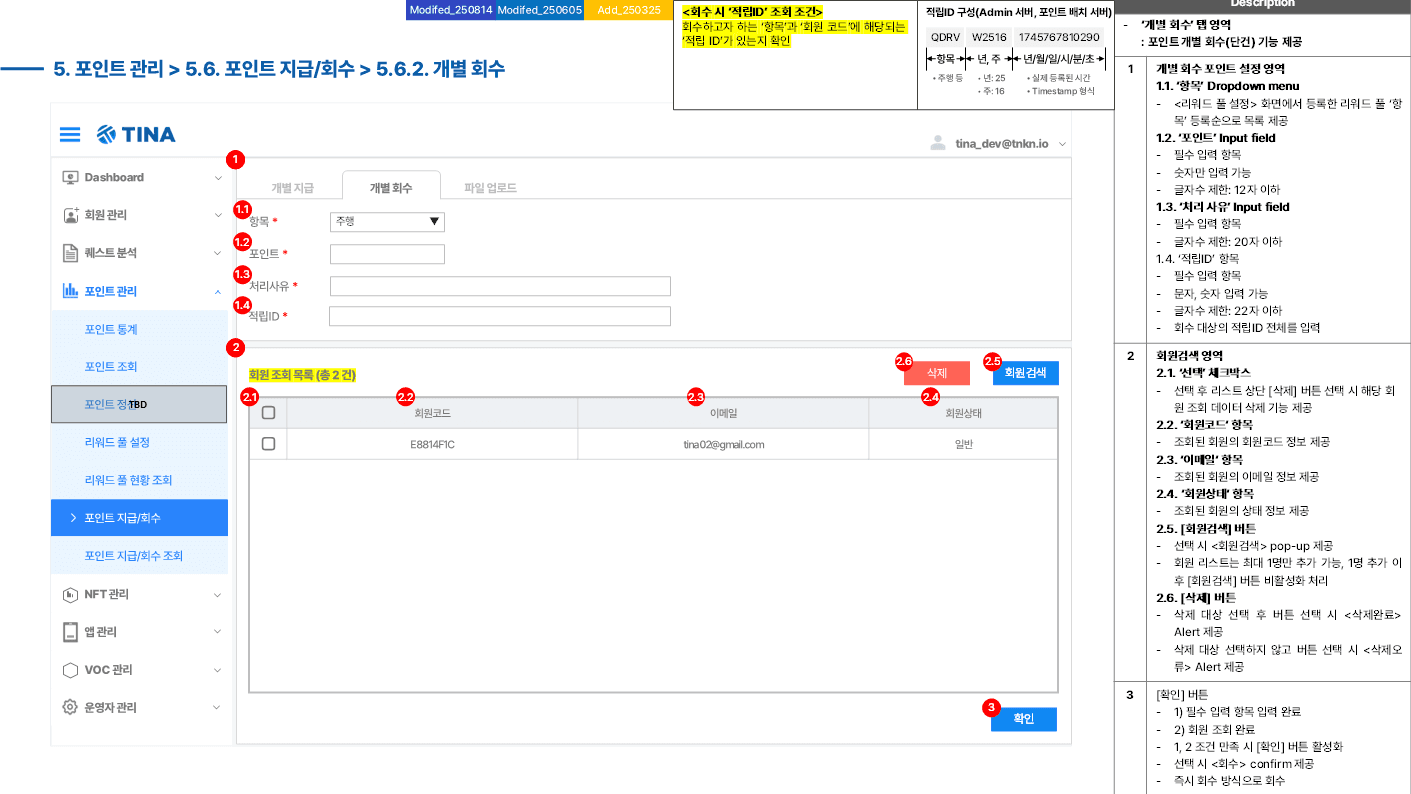
Task: Switch to the 개별 지급 tab
Action: [x=292, y=187]
